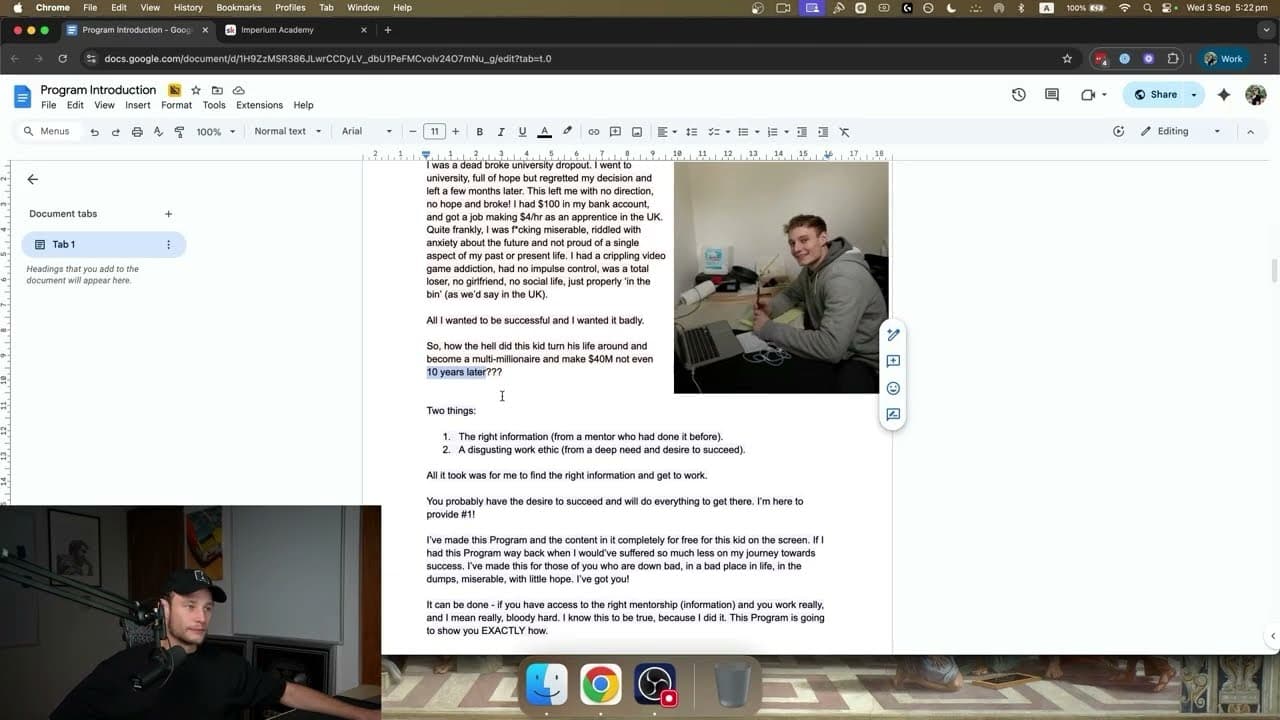Open the Extensions menu in Docs
The height and width of the screenshot is (720, 1280).
[x=259, y=105]
